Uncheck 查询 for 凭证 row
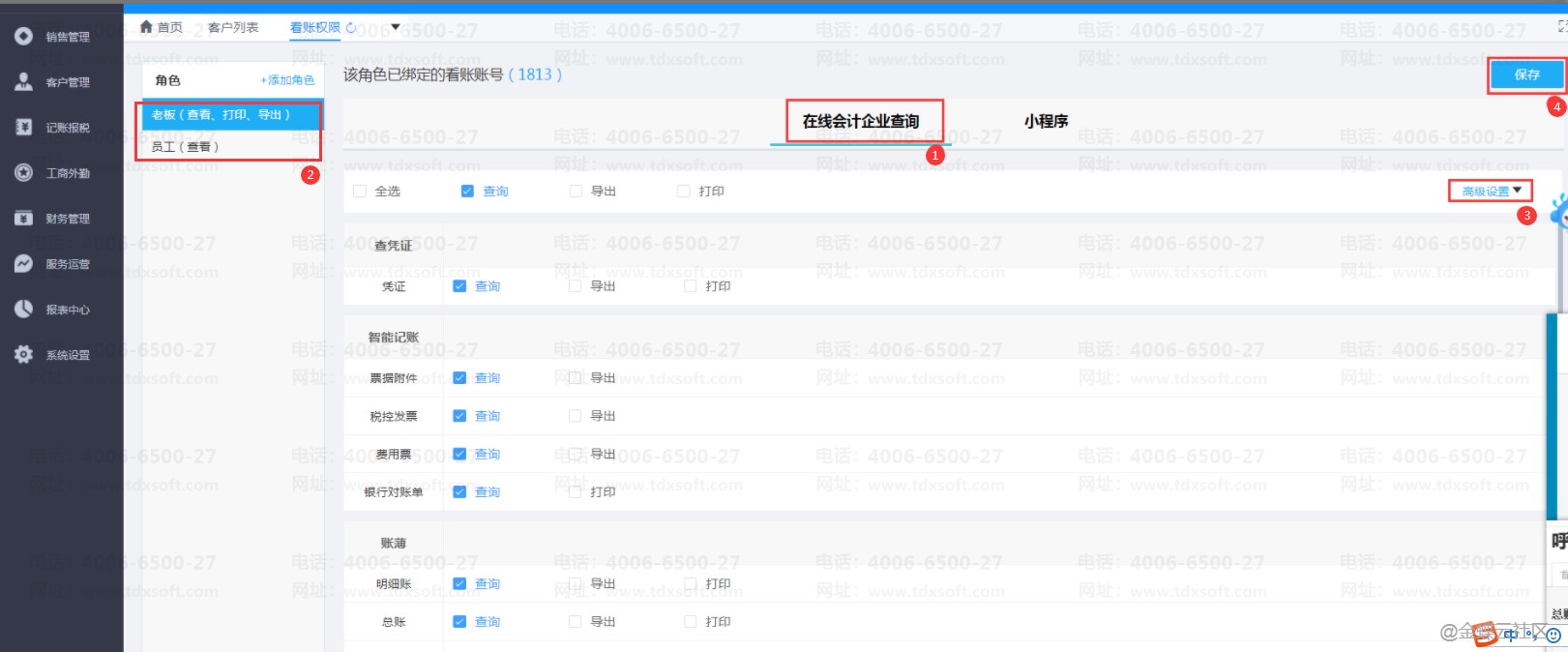This screenshot has height=652, width=1568. click(459, 286)
